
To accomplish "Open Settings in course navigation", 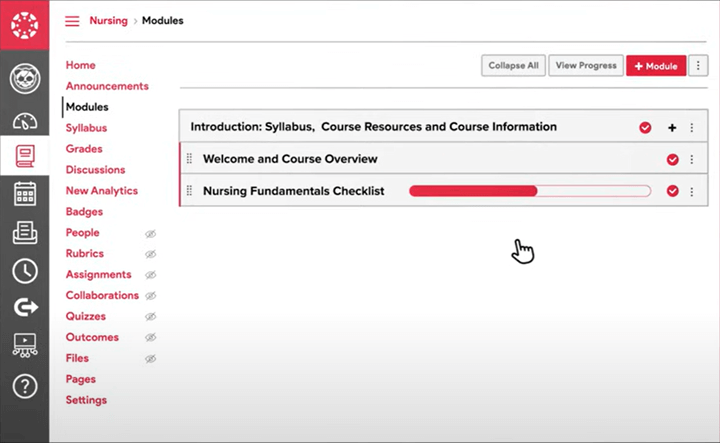I will (x=86, y=400).
